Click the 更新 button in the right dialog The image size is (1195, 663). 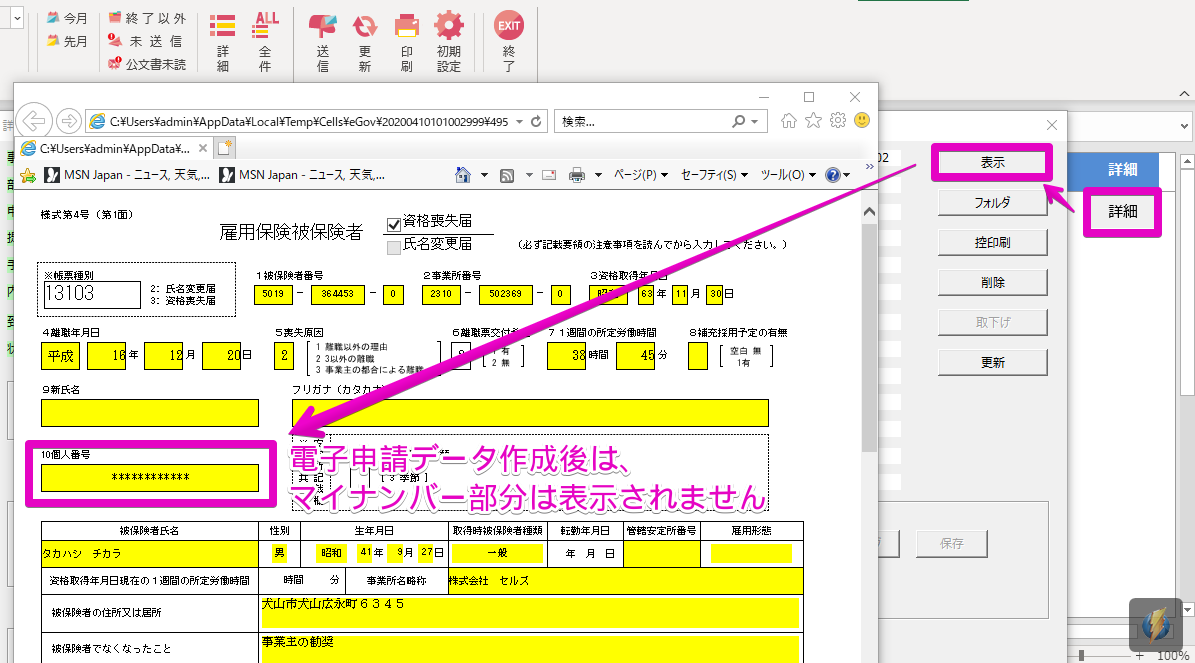coord(992,362)
